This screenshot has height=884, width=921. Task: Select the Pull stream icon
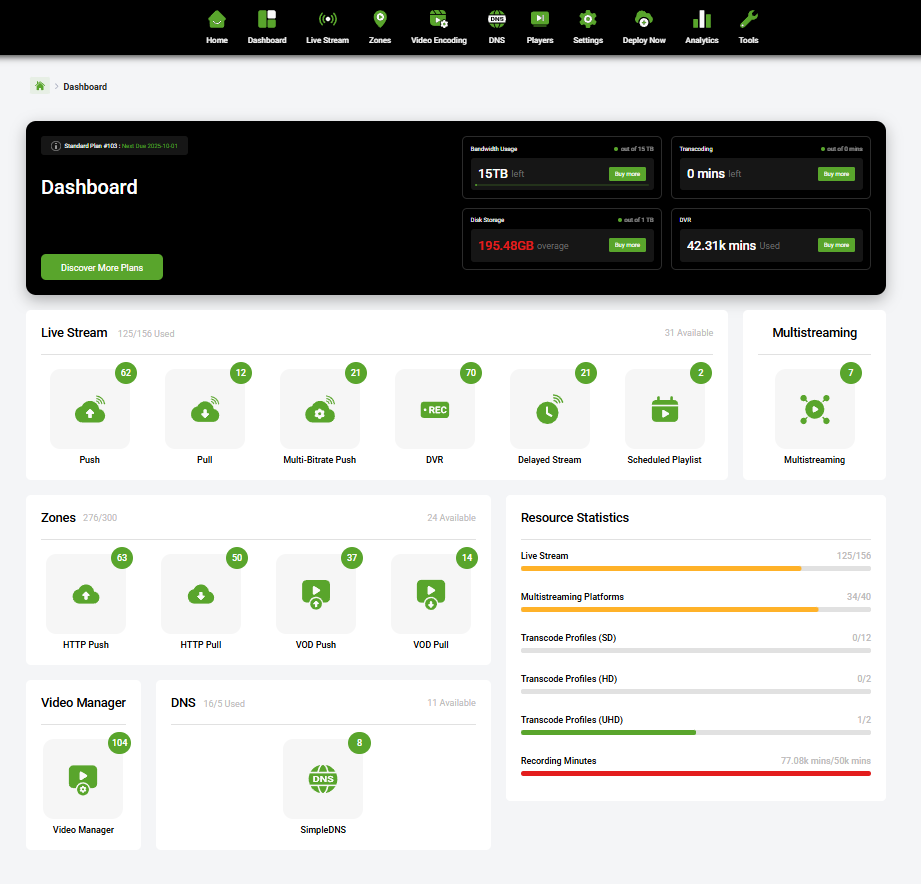click(204, 408)
